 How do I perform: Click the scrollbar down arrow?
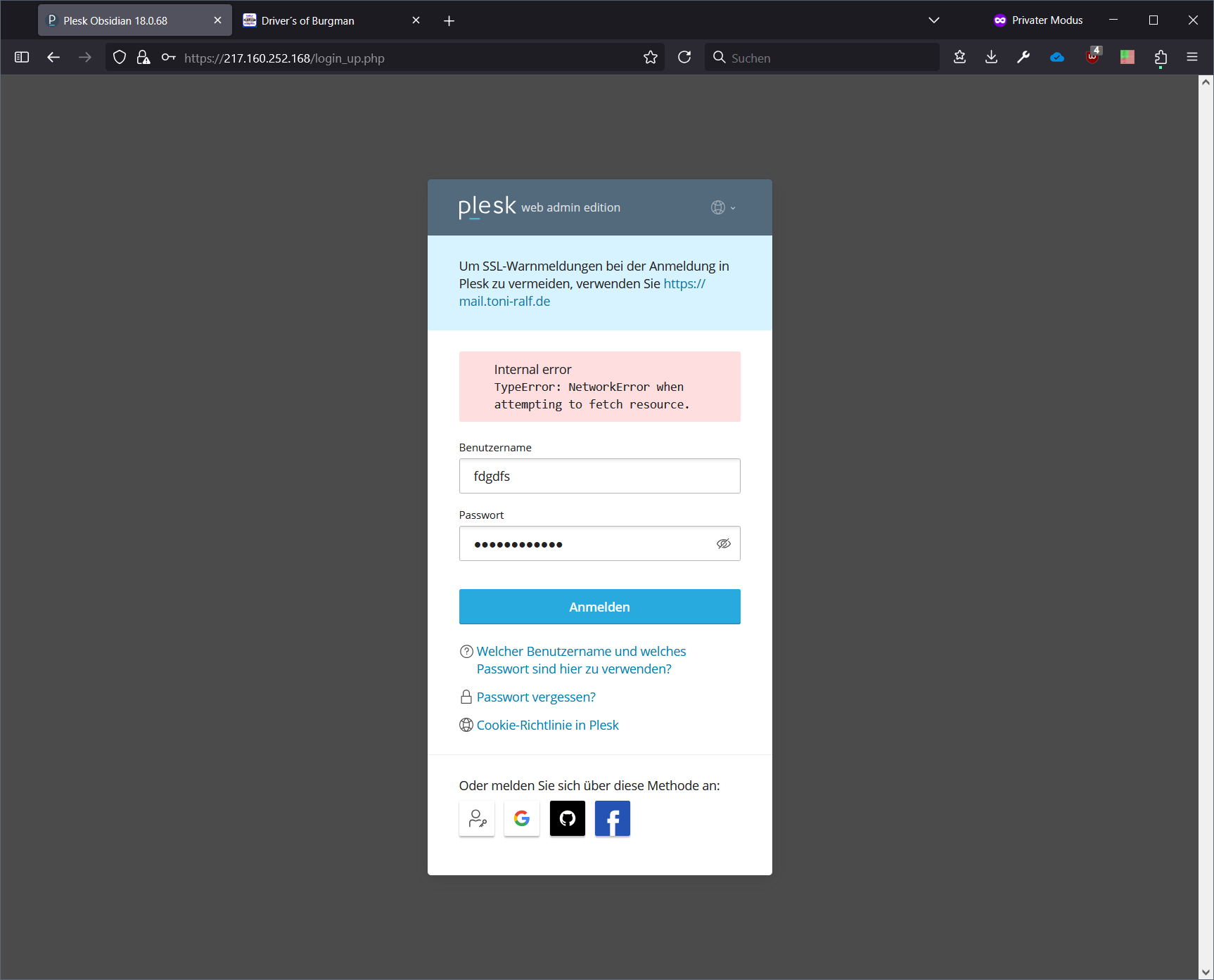1206,972
